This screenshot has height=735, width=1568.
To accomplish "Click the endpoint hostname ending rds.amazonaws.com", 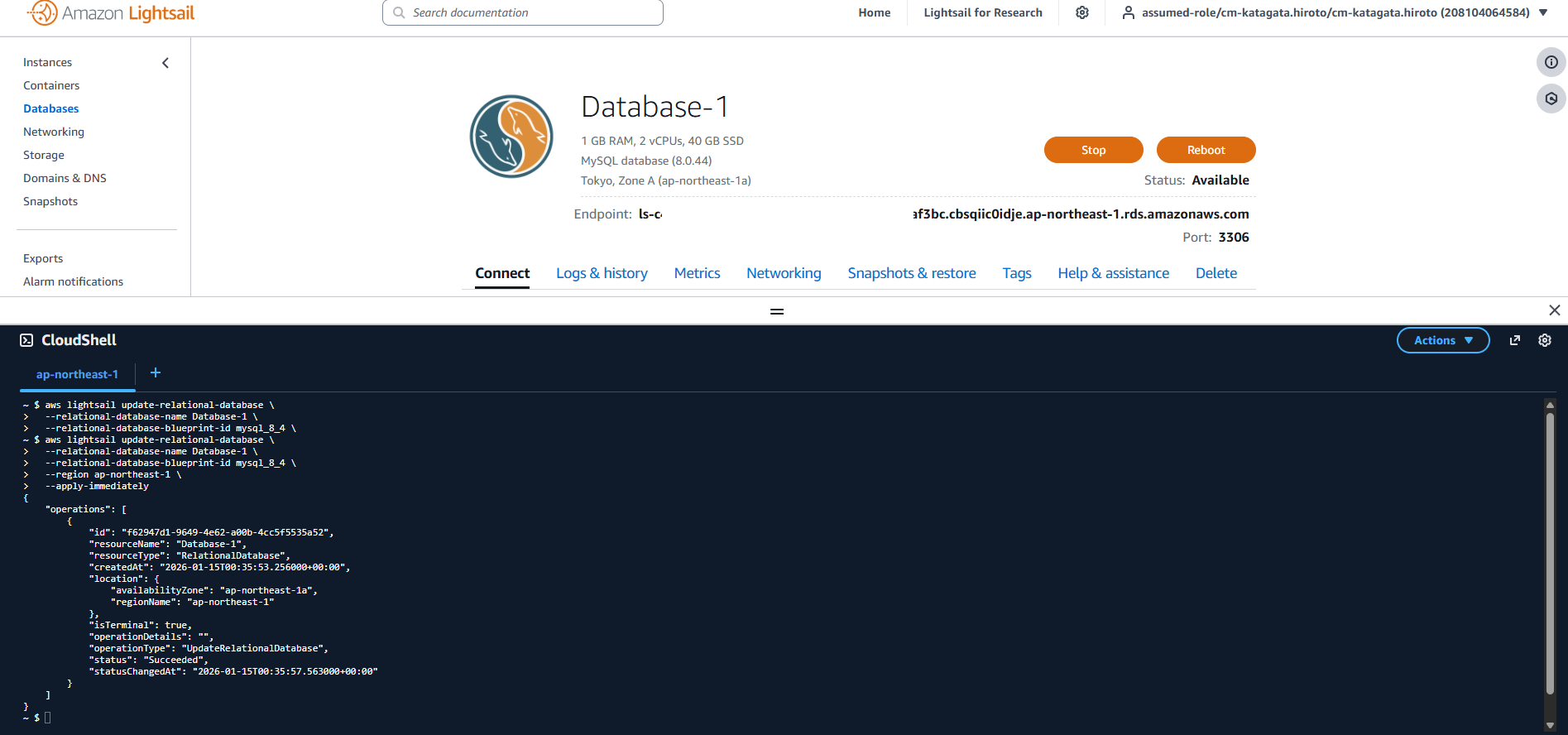I will click(1081, 214).
